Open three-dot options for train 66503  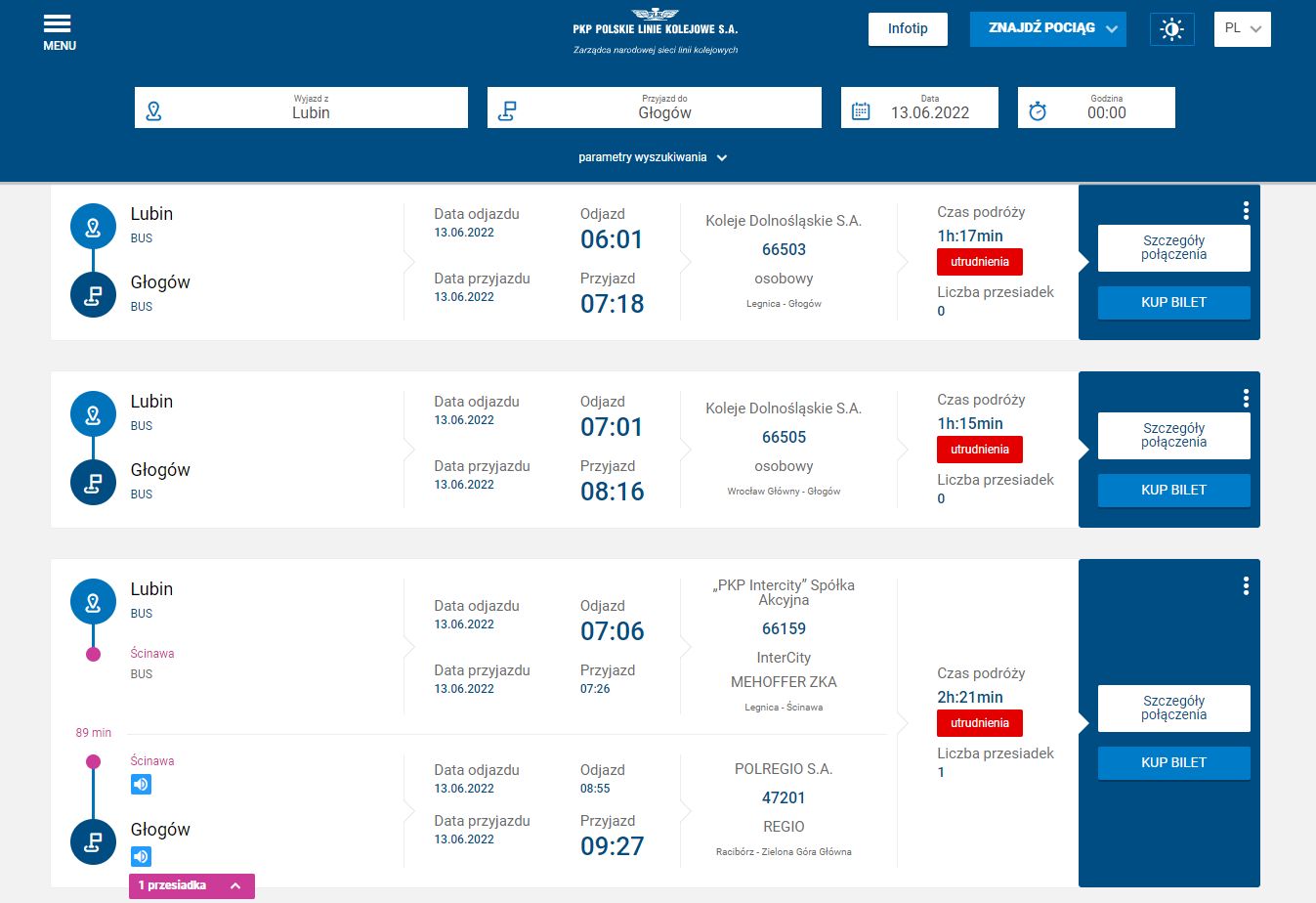pos(1246,210)
